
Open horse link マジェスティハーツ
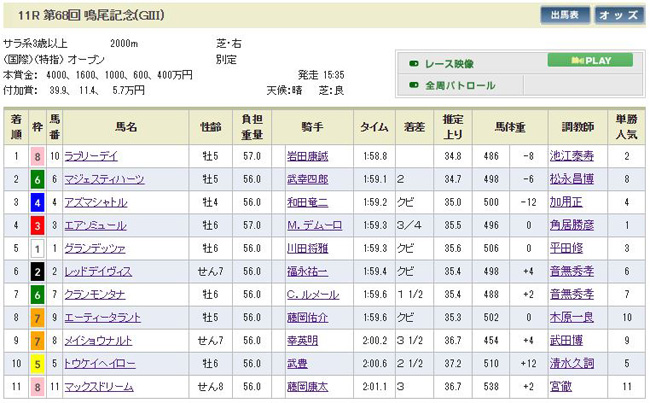tap(119, 179)
